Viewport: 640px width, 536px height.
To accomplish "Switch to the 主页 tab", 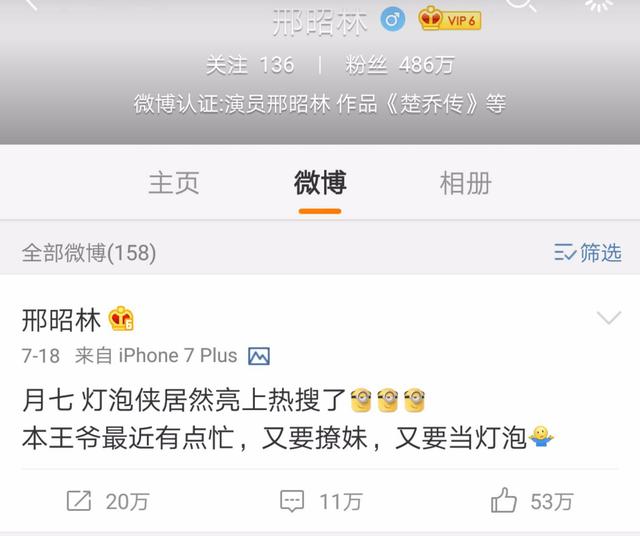I will pyautogui.click(x=174, y=183).
